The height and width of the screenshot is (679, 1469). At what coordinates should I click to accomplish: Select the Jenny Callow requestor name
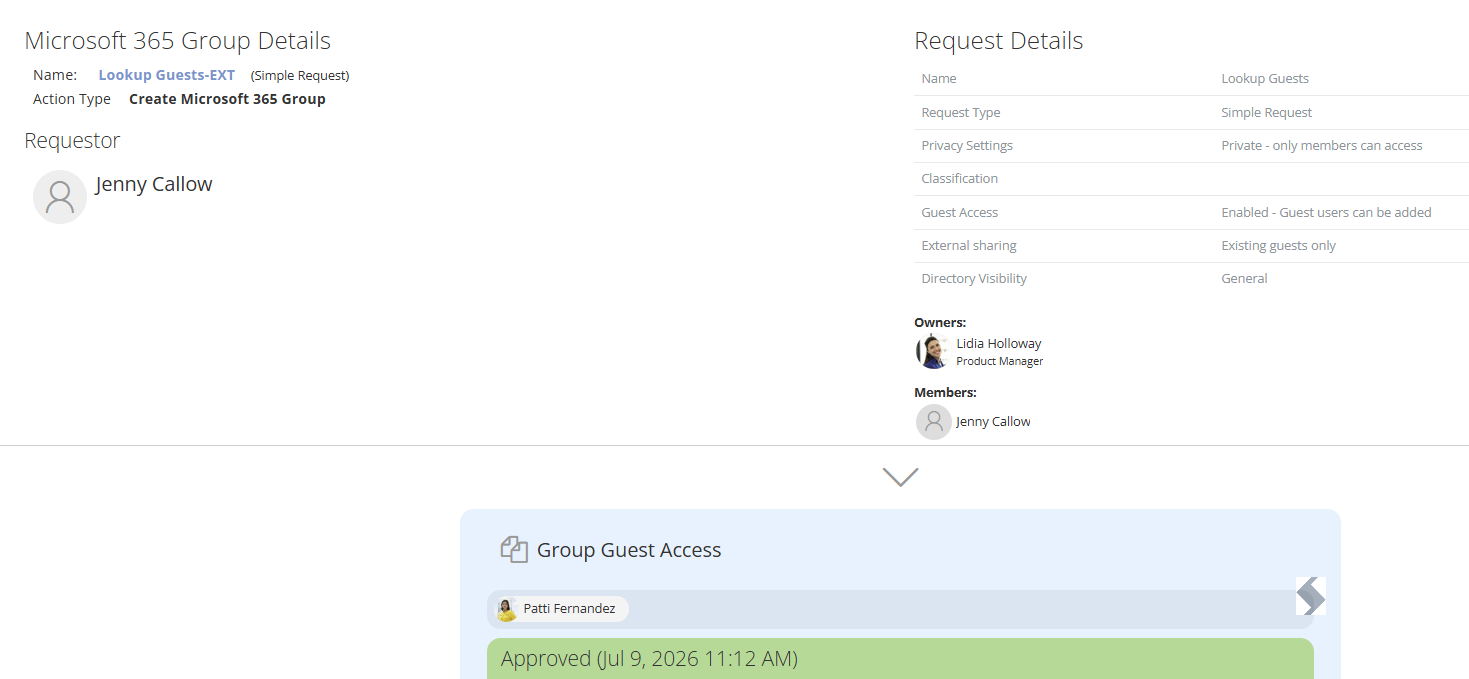tap(154, 184)
